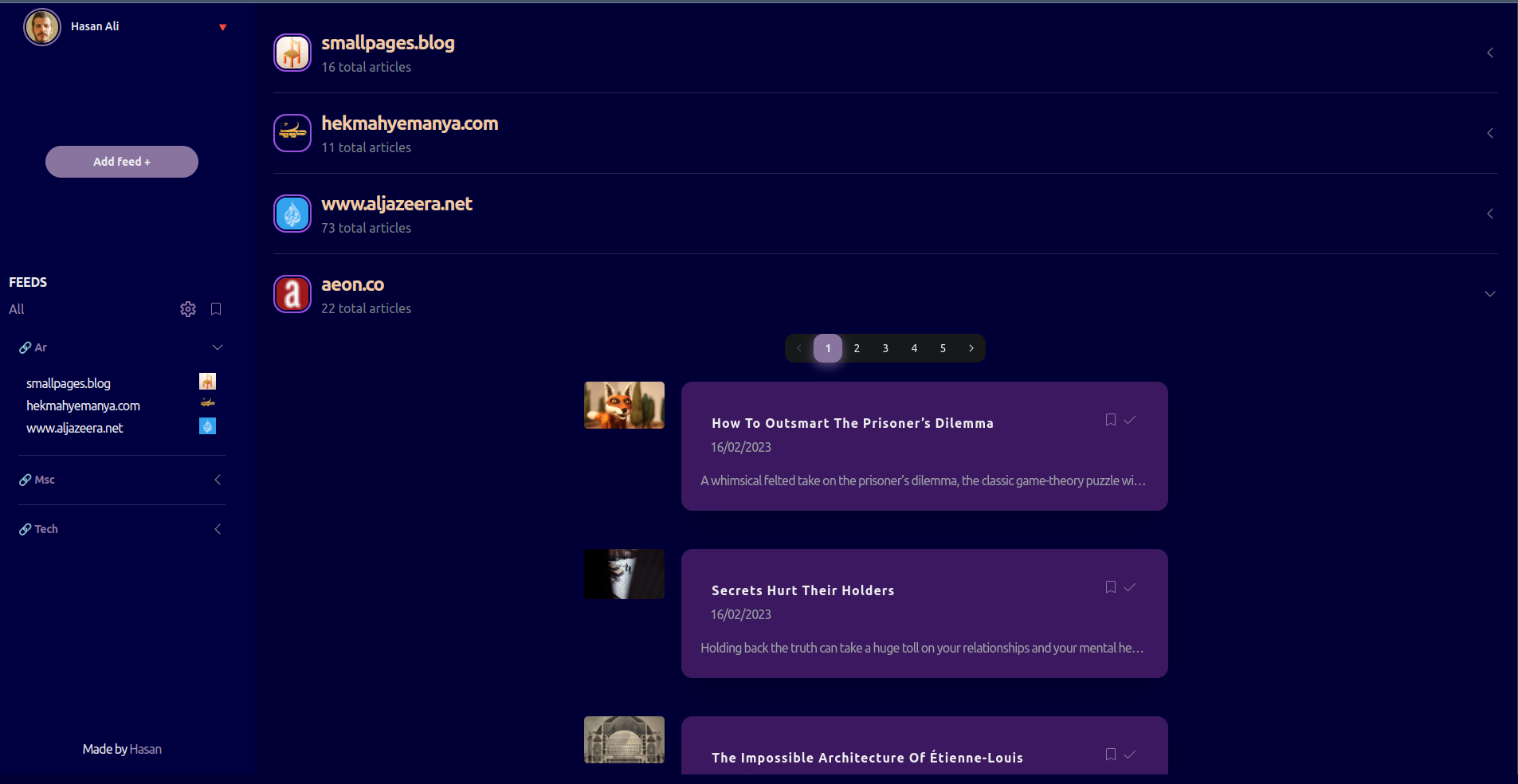Image resolution: width=1518 pixels, height=784 pixels.
Task: Click the bookmark icon beside All feeds
Action: [x=216, y=309]
